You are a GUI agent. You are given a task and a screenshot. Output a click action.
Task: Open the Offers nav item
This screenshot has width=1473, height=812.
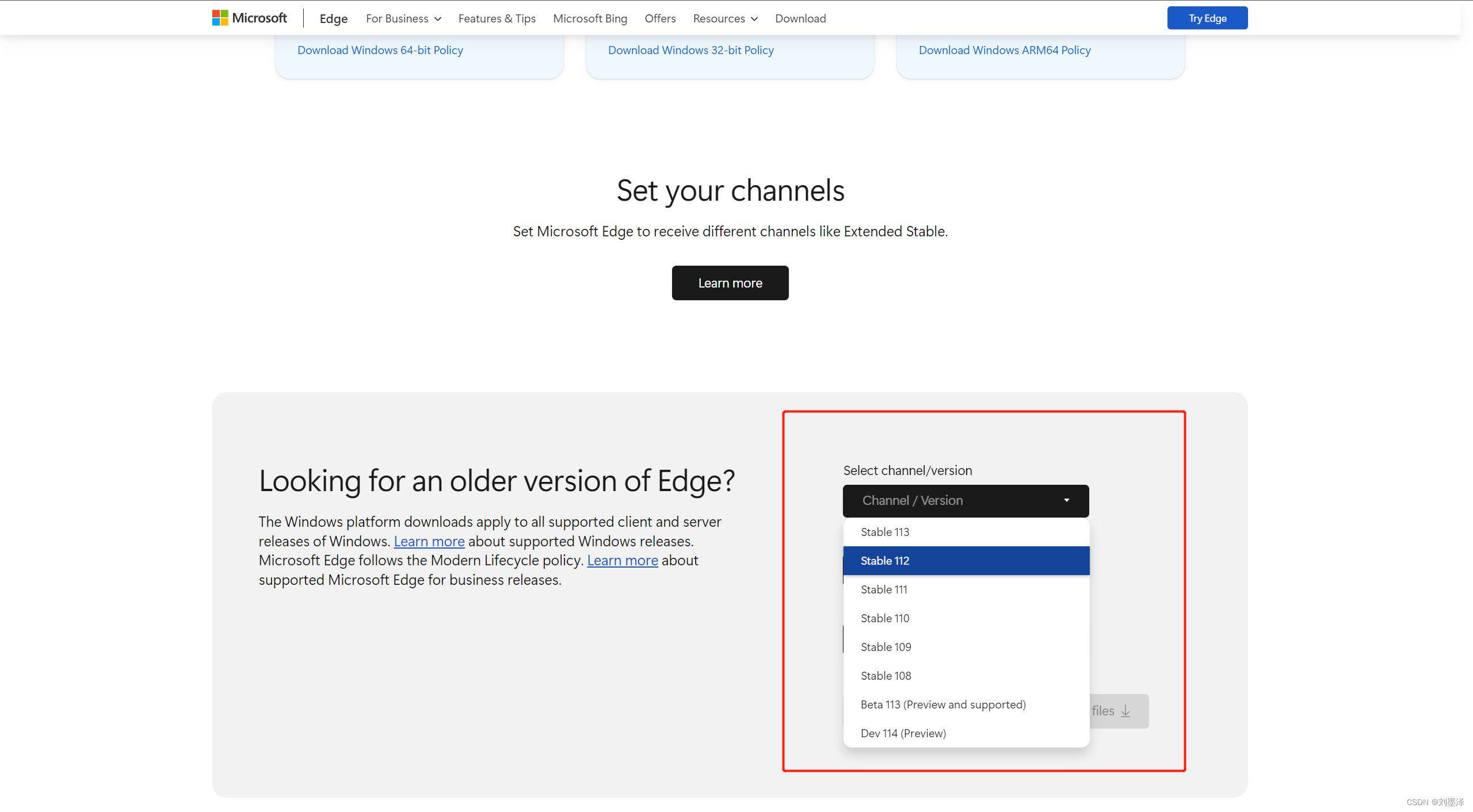click(x=660, y=18)
